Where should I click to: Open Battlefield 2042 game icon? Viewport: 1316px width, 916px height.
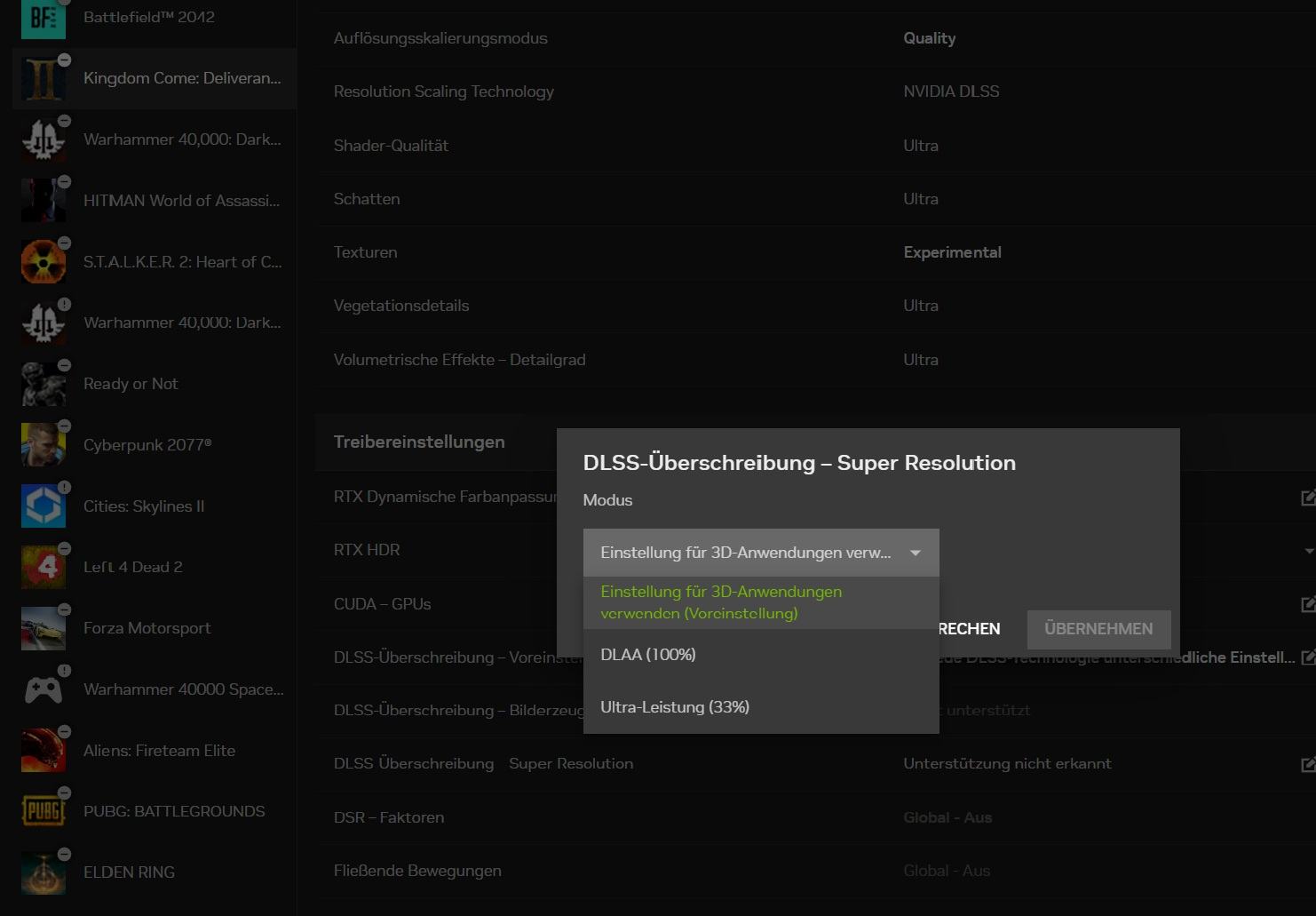[x=43, y=19]
